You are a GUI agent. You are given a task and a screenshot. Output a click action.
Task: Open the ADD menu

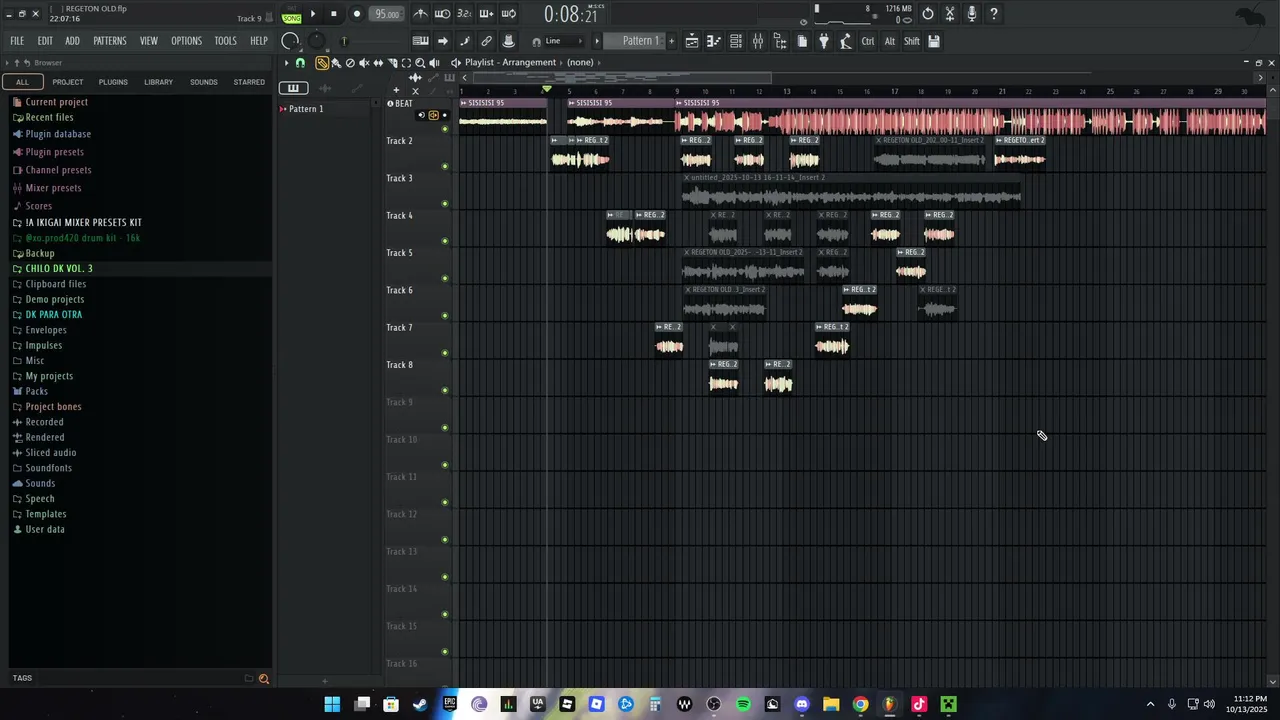click(x=73, y=41)
